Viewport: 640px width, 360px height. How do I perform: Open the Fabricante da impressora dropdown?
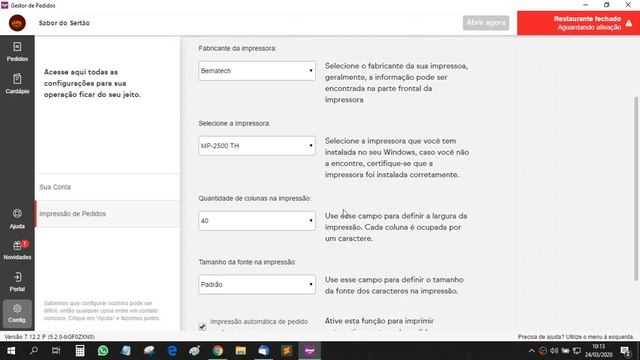(x=257, y=71)
